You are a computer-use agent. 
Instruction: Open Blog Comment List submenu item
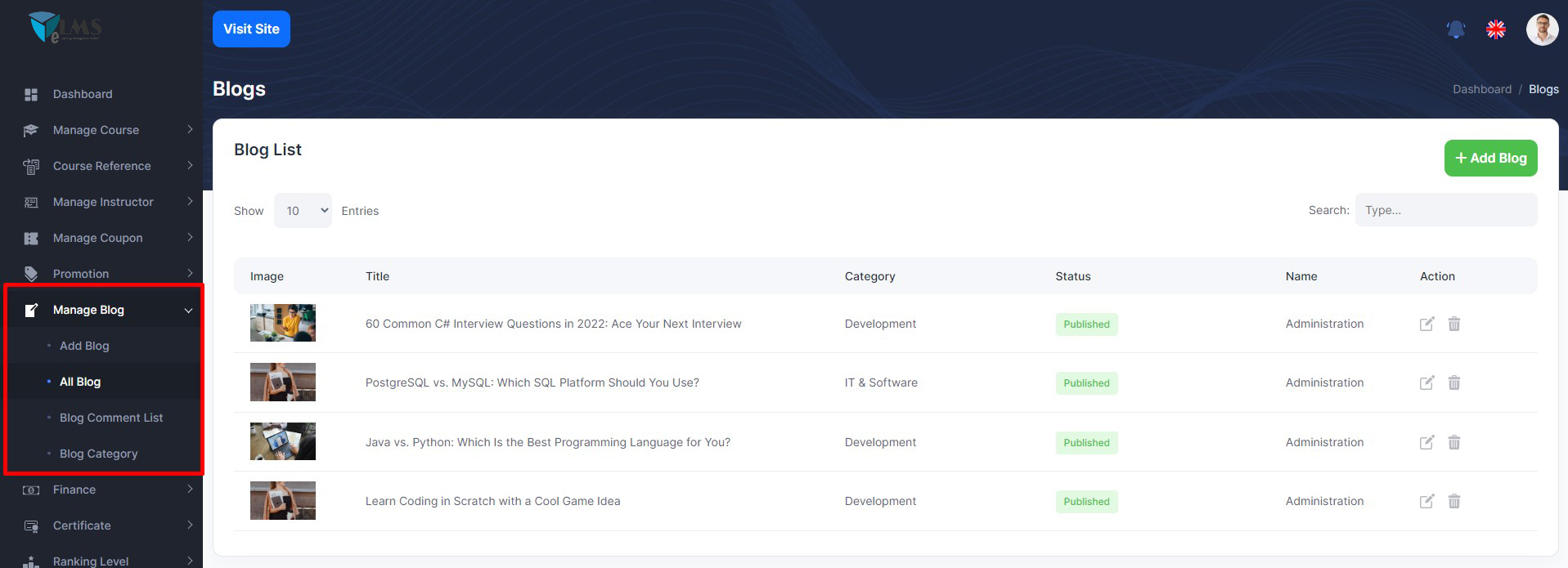point(111,418)
